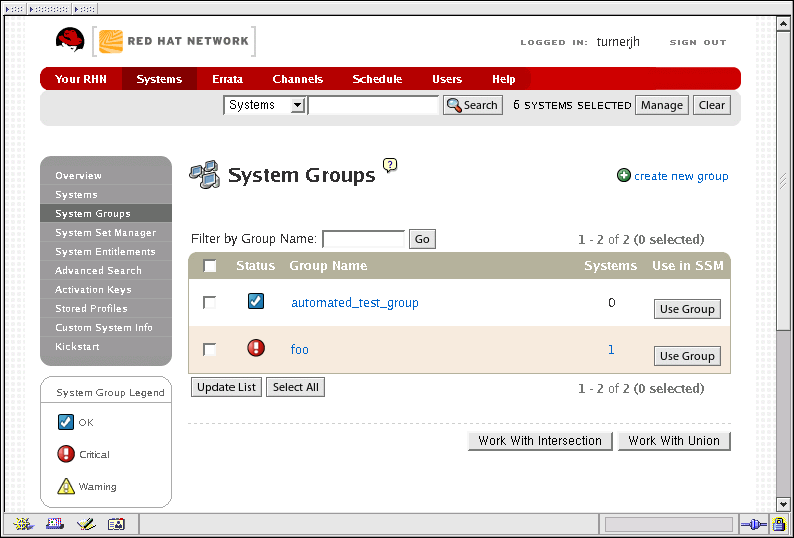794x538 pixels.
Task: Open the Systems search type dropdown
Action: coord(265,105)
